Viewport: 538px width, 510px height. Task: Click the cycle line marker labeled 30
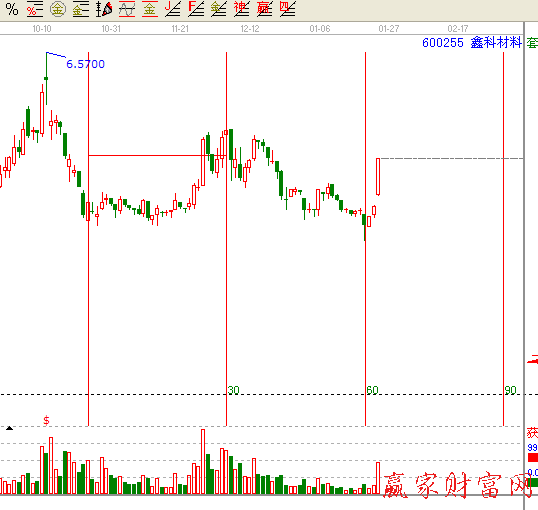pos(233,390)
